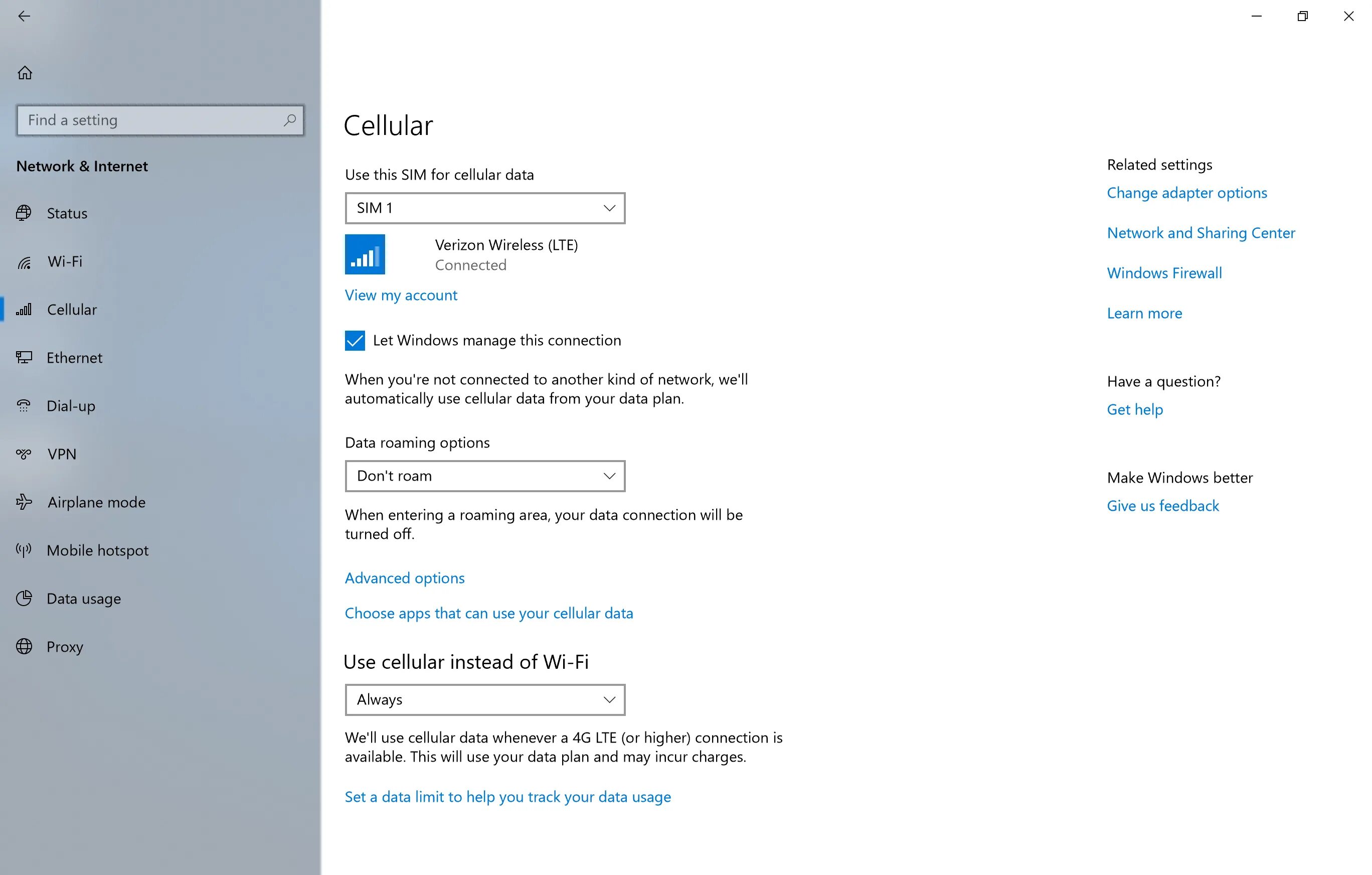Click the Mobile hotspot antenna icon

click(x=24, y=550)
